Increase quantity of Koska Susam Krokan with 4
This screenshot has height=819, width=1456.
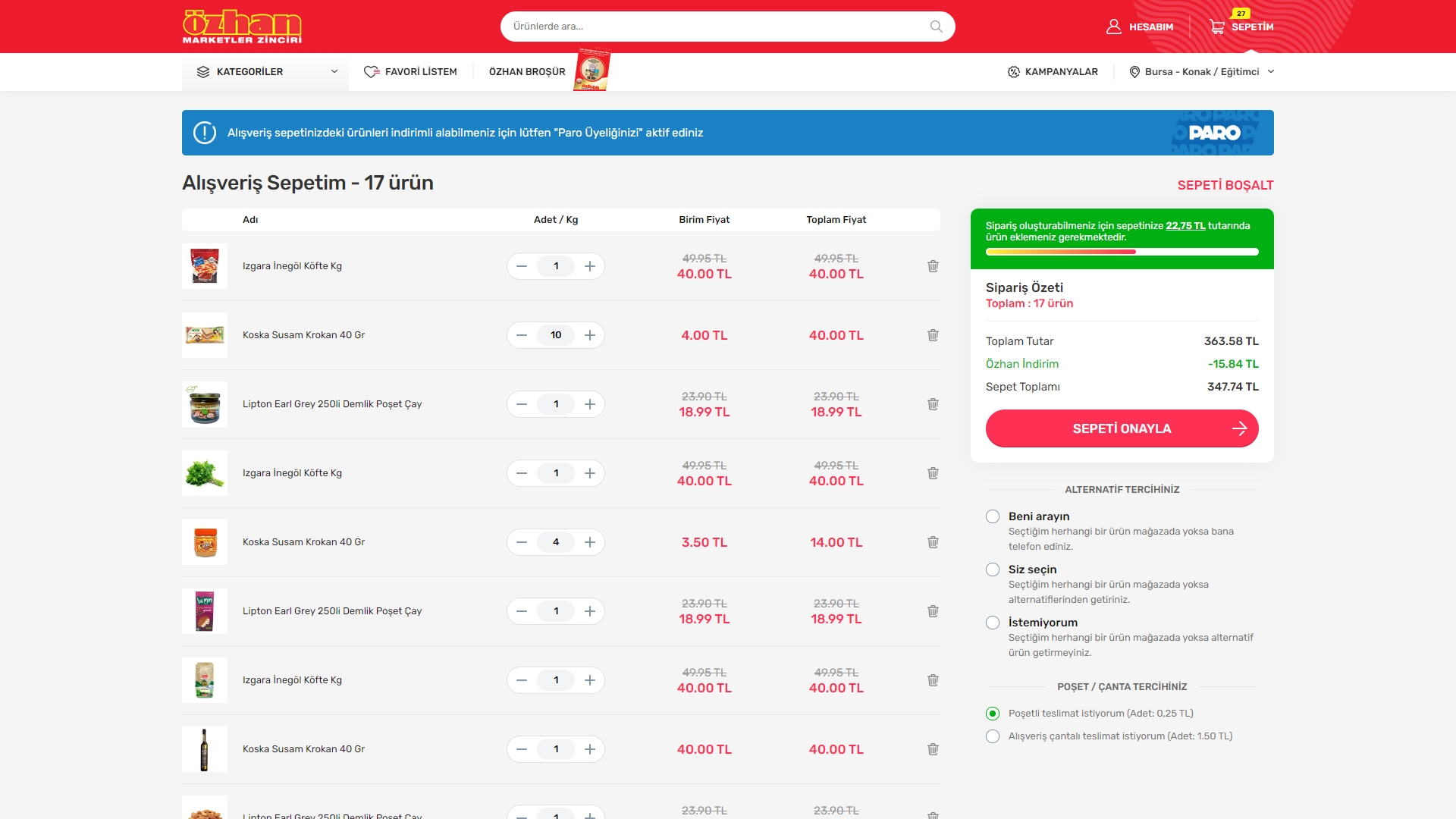click(590, 542)
